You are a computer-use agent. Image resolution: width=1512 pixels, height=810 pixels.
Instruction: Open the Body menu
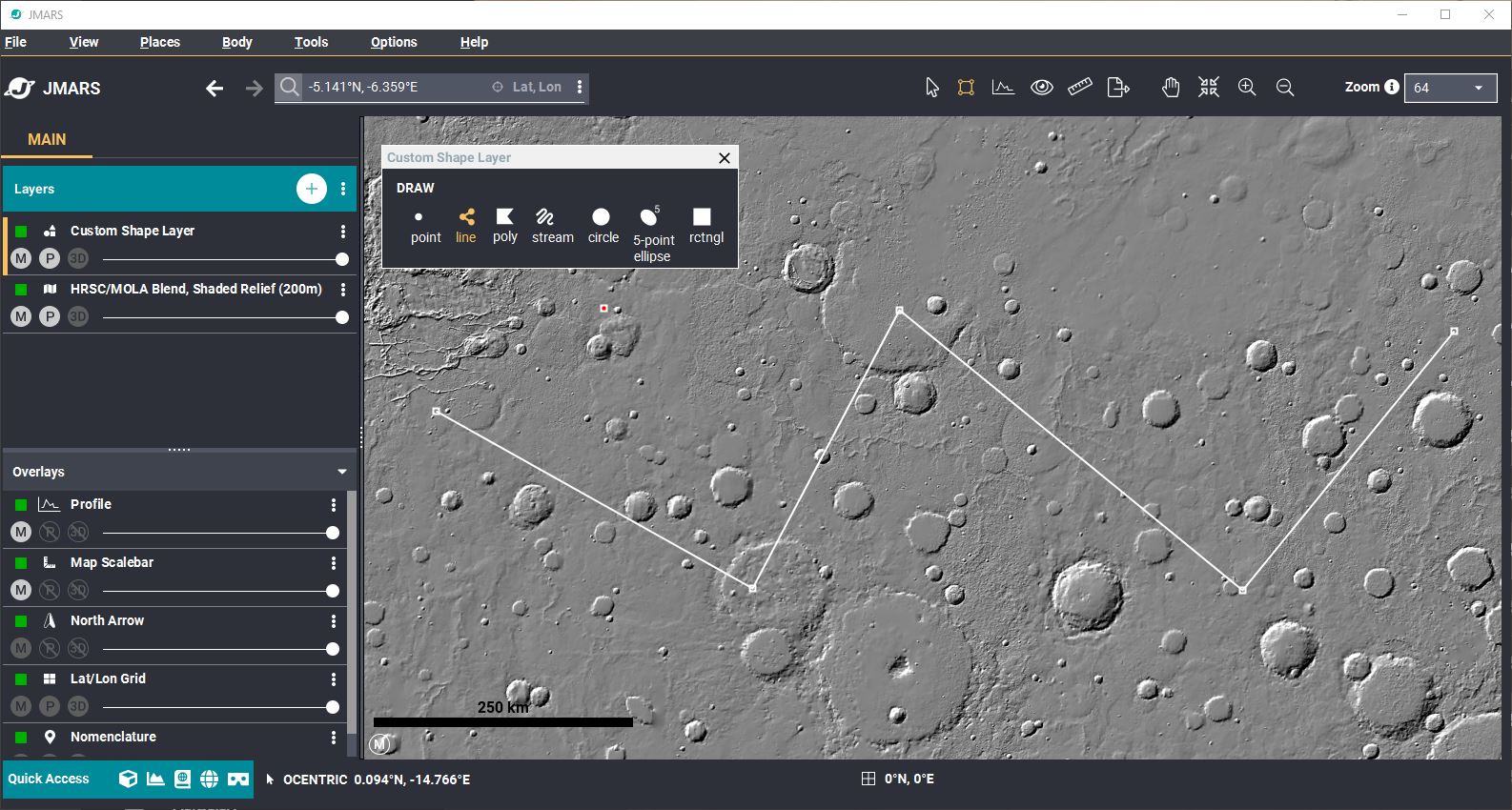pyautogui.click(x=237, y=42)
